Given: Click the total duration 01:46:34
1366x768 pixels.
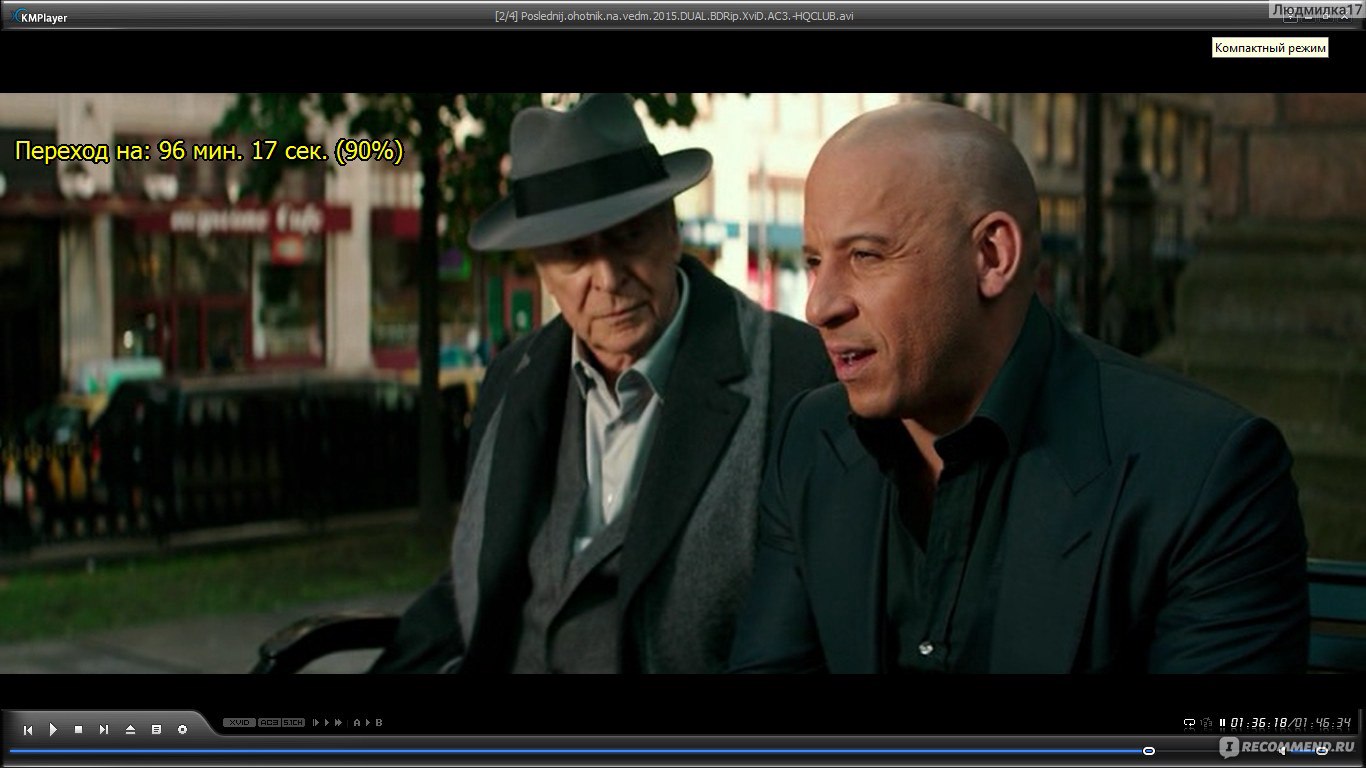Looking at the screenshot, I should 1322,722.
